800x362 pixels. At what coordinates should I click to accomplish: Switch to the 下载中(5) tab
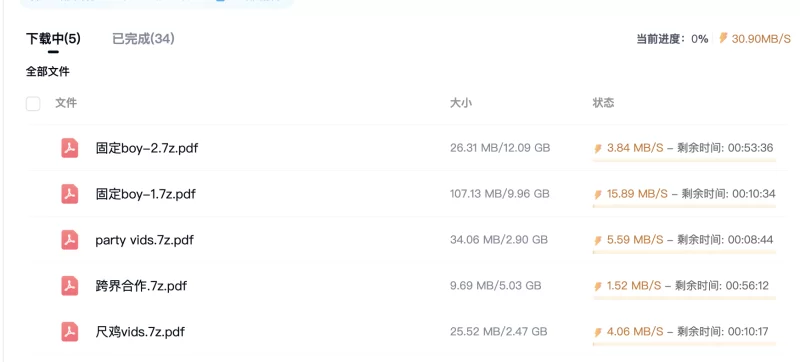pyautogui.click(x=53, y=39)
